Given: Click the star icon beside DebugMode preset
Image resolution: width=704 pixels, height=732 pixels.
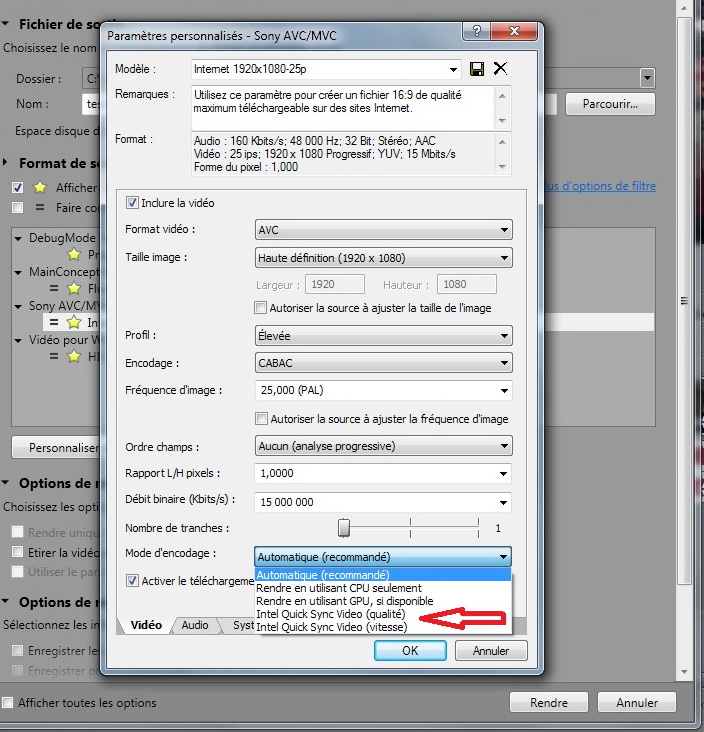Looking at the screenshot, I should pyautogui.click(x=74, y=254).
